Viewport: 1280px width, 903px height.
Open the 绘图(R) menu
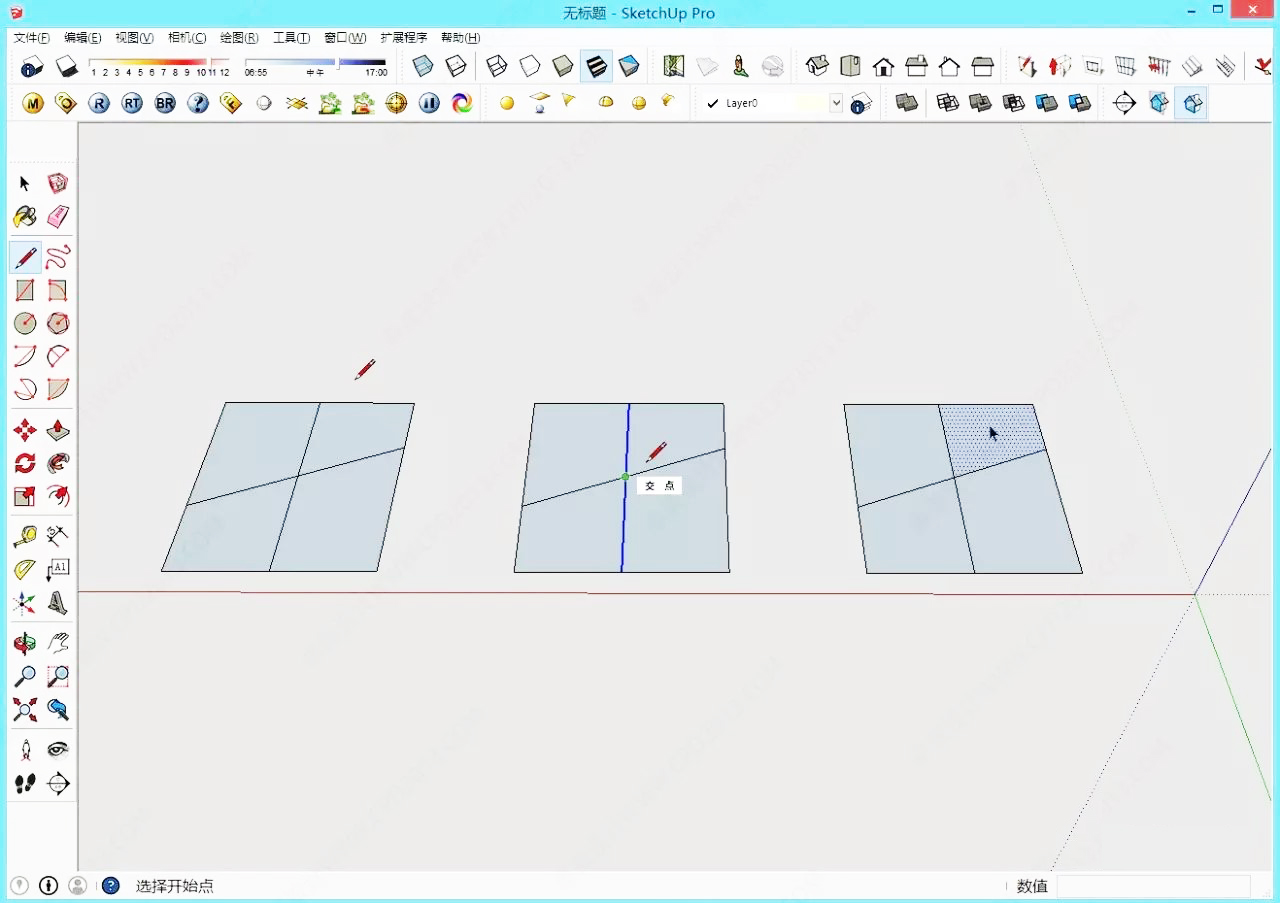click(x=239, y=38)
